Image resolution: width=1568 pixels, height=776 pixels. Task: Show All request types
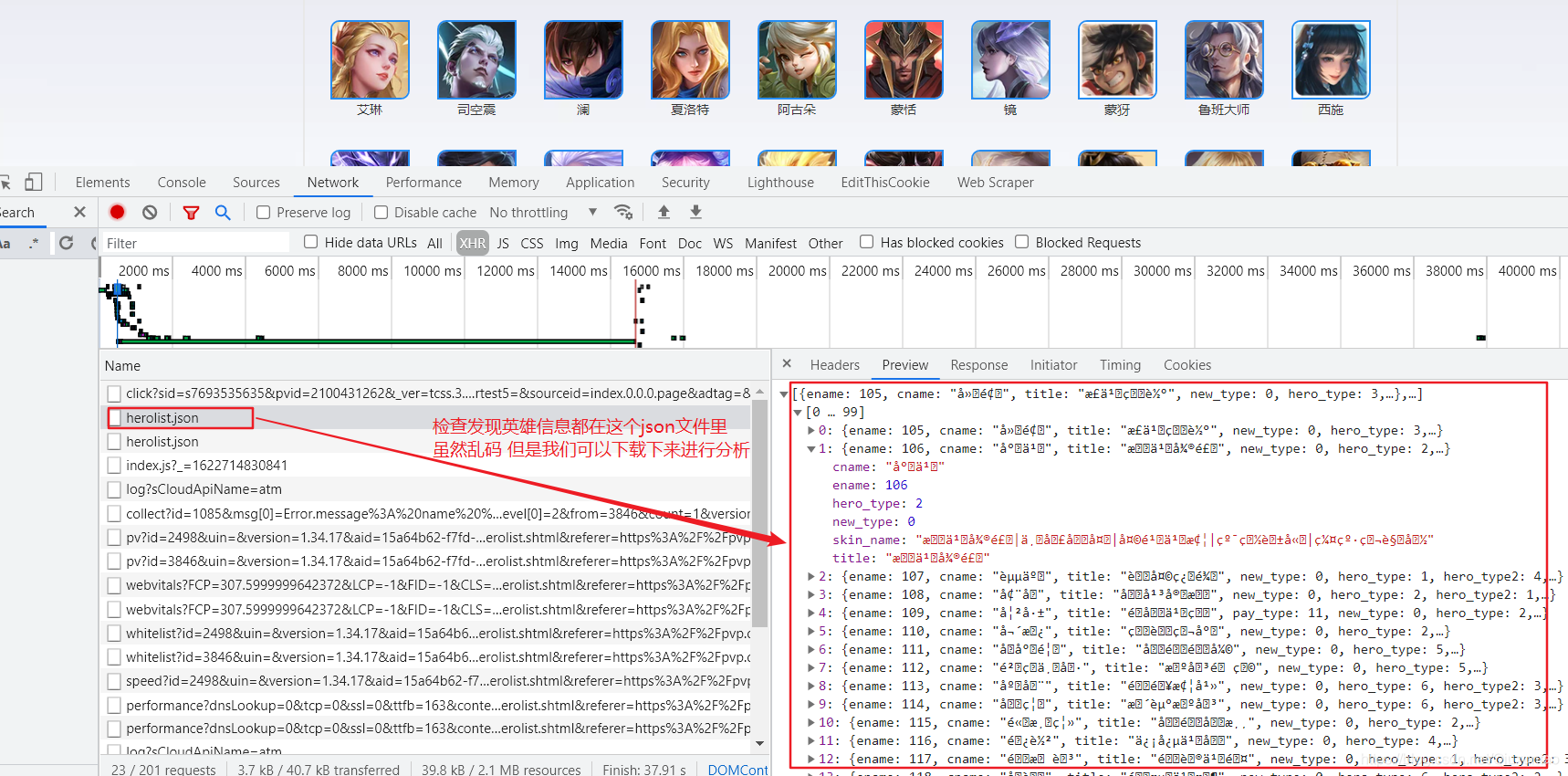click(434, 243)
